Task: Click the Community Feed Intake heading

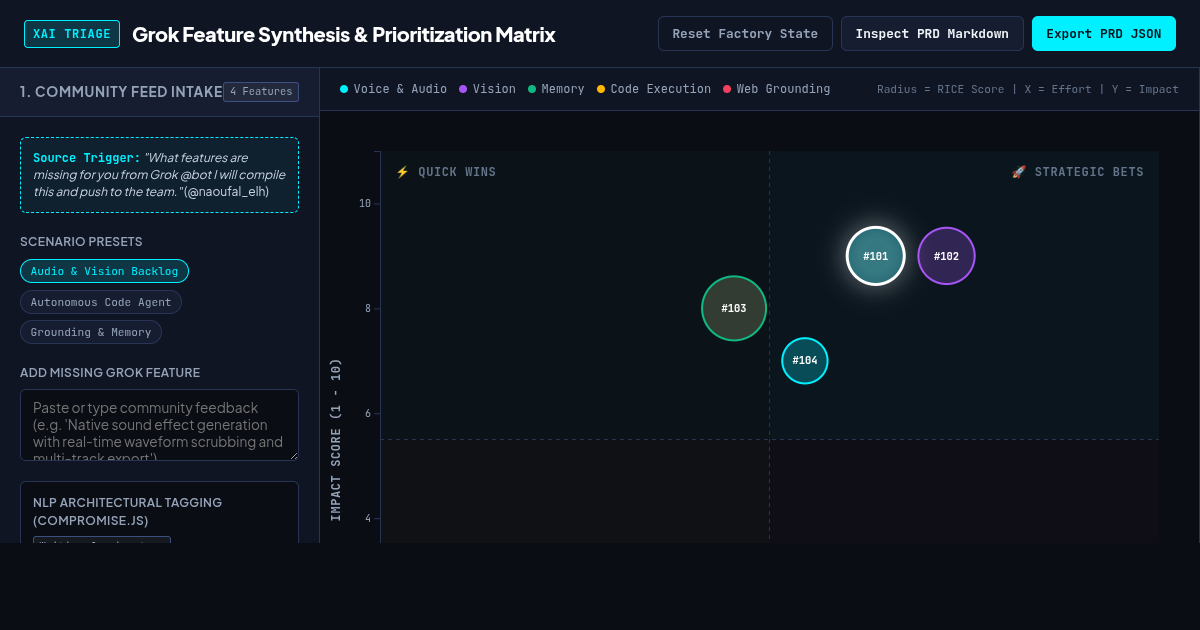Action: (121, 92)
